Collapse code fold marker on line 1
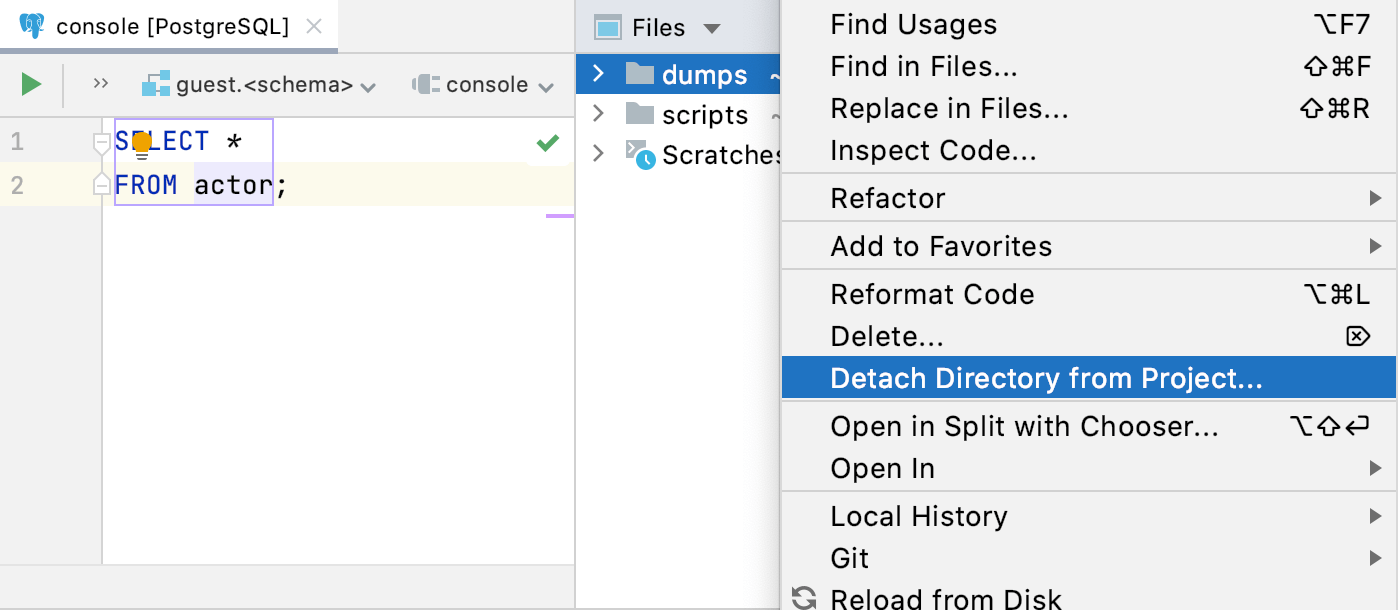 tap(103, 141)
